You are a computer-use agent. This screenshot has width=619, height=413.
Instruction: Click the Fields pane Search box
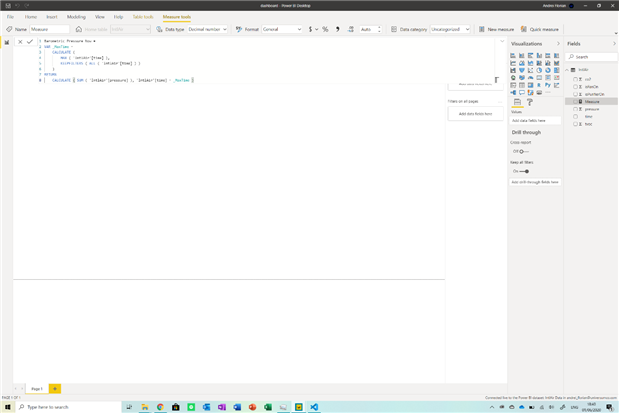[591, 57]
